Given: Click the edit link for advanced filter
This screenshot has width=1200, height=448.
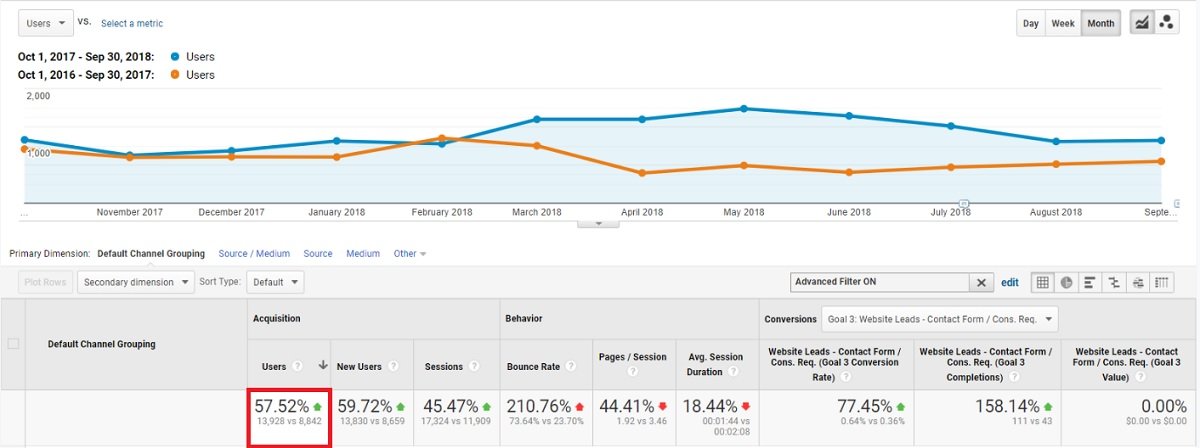Looking at the screenshot, I should point(1010,283).
